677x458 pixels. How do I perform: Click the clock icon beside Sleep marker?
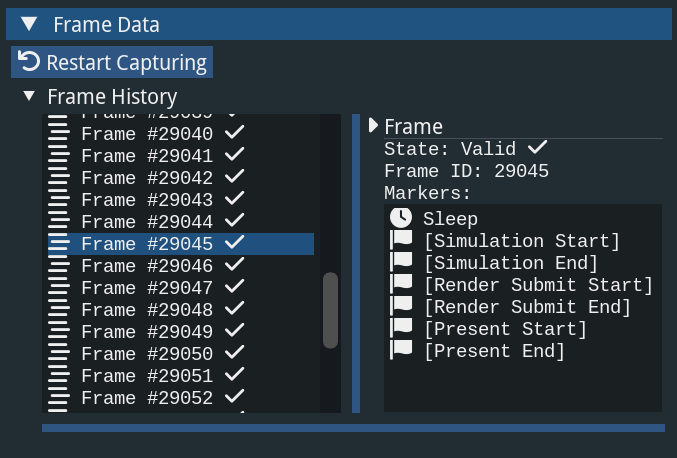pos(400,218)
